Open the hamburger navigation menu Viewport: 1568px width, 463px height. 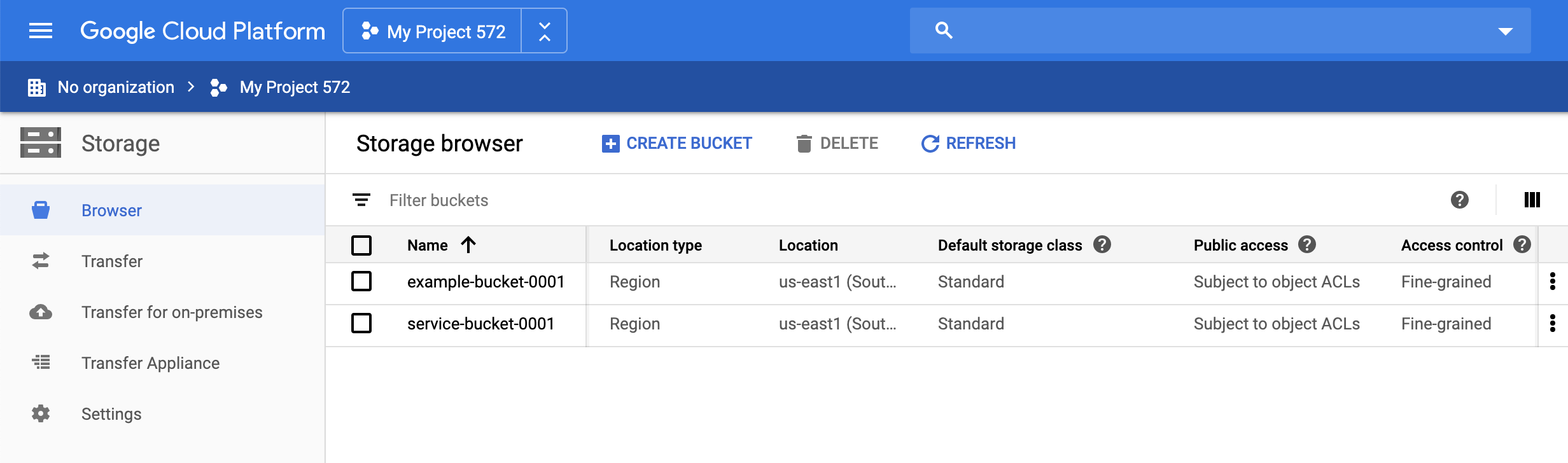41,31
